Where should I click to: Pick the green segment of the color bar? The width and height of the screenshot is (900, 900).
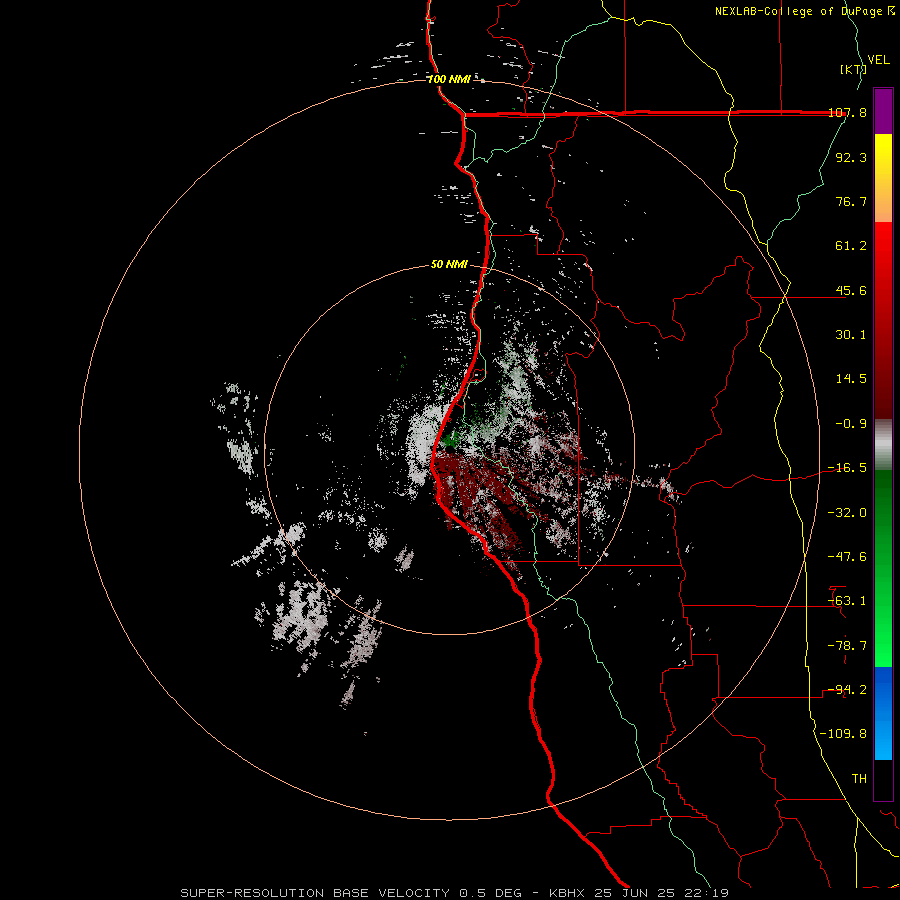(x=883, y=568)
